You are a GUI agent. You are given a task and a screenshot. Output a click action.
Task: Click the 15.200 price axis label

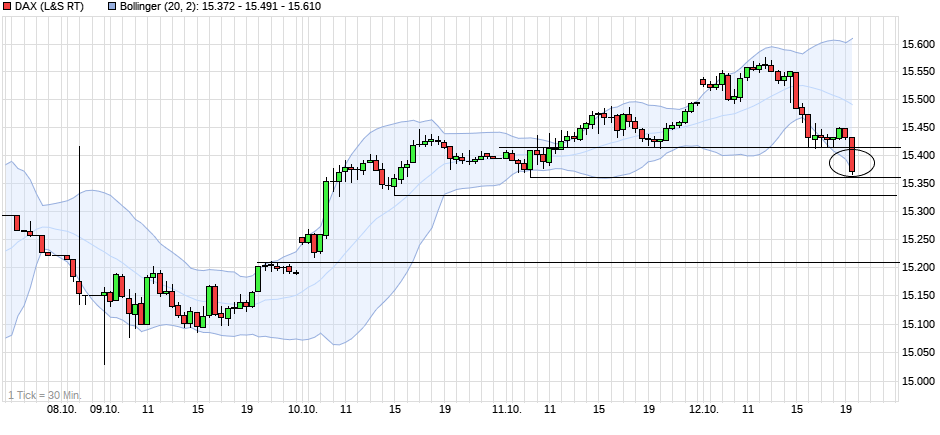918,268
